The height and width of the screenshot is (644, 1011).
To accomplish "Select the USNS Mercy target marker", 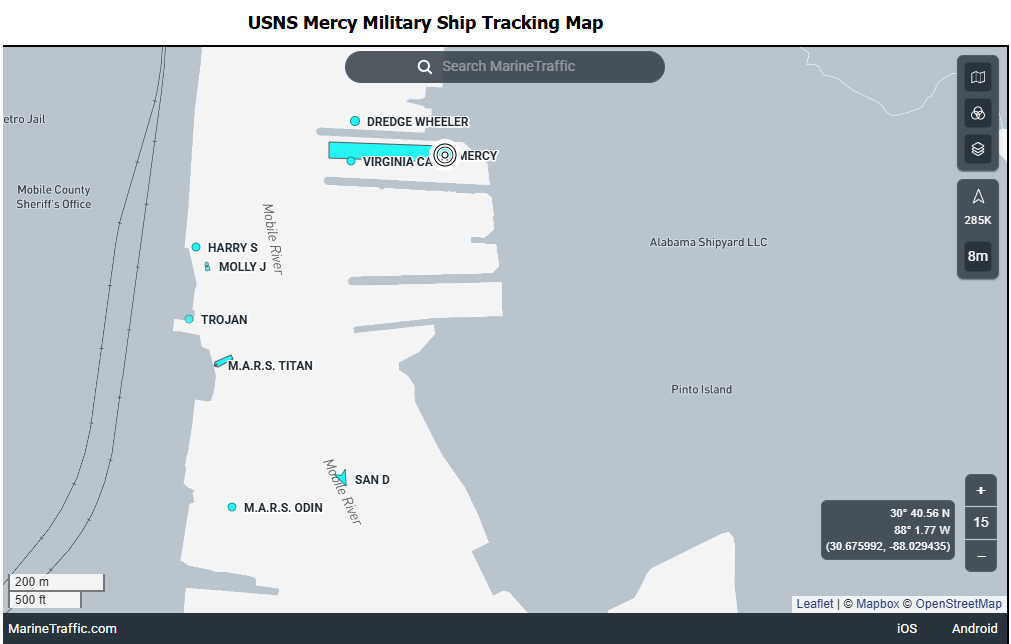I will point(445,155).
